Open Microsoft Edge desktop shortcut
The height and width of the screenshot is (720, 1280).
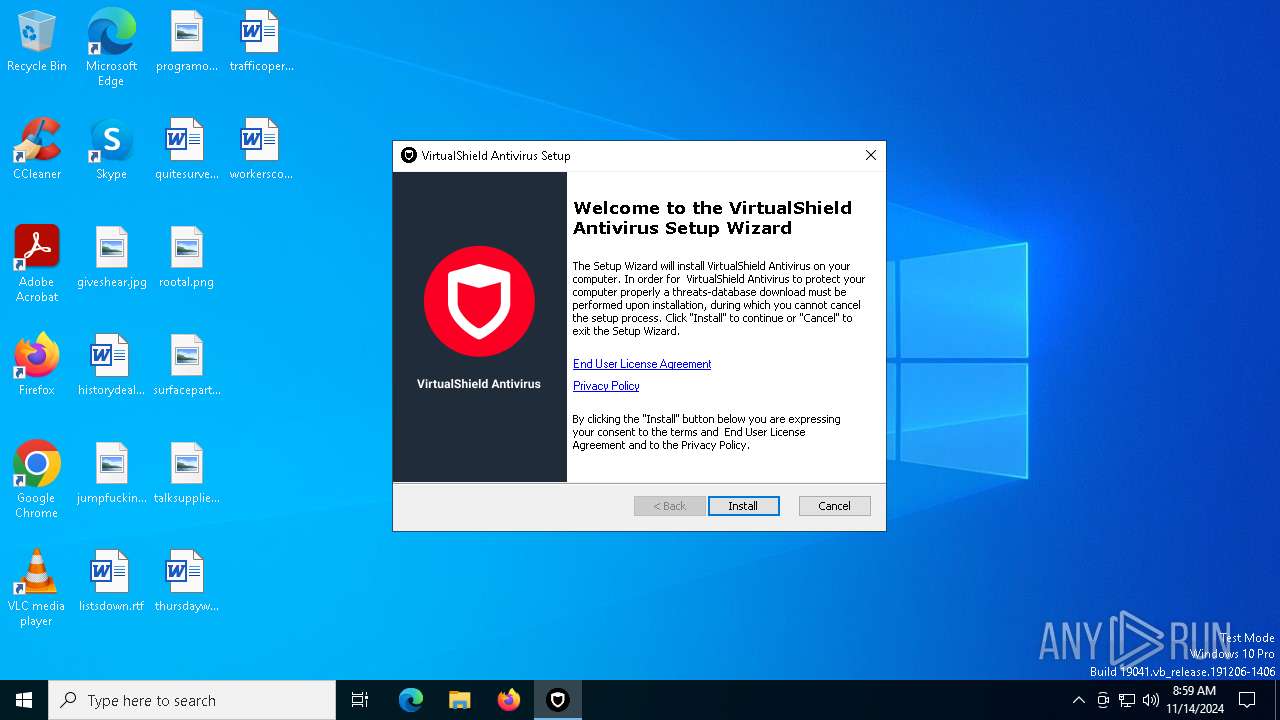111,48
